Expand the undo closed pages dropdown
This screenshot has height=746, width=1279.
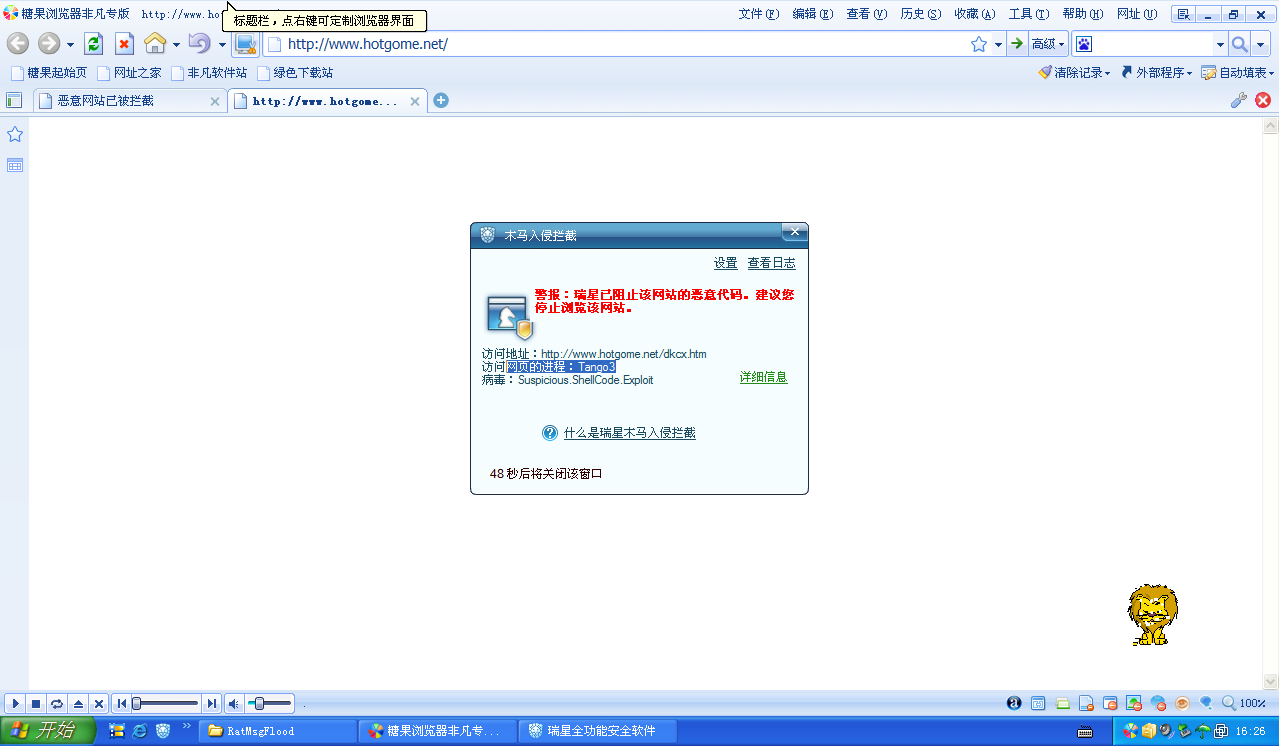222,45
